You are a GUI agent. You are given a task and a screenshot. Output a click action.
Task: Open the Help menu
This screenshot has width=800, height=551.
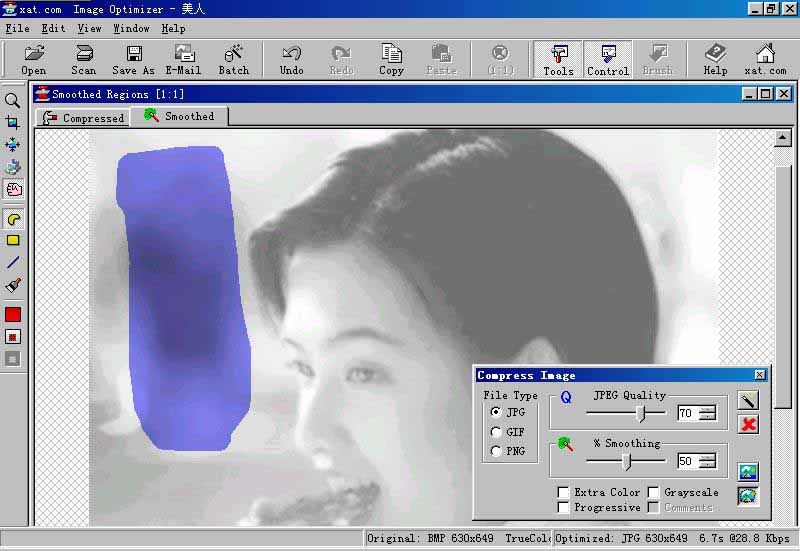coord(173,29)
